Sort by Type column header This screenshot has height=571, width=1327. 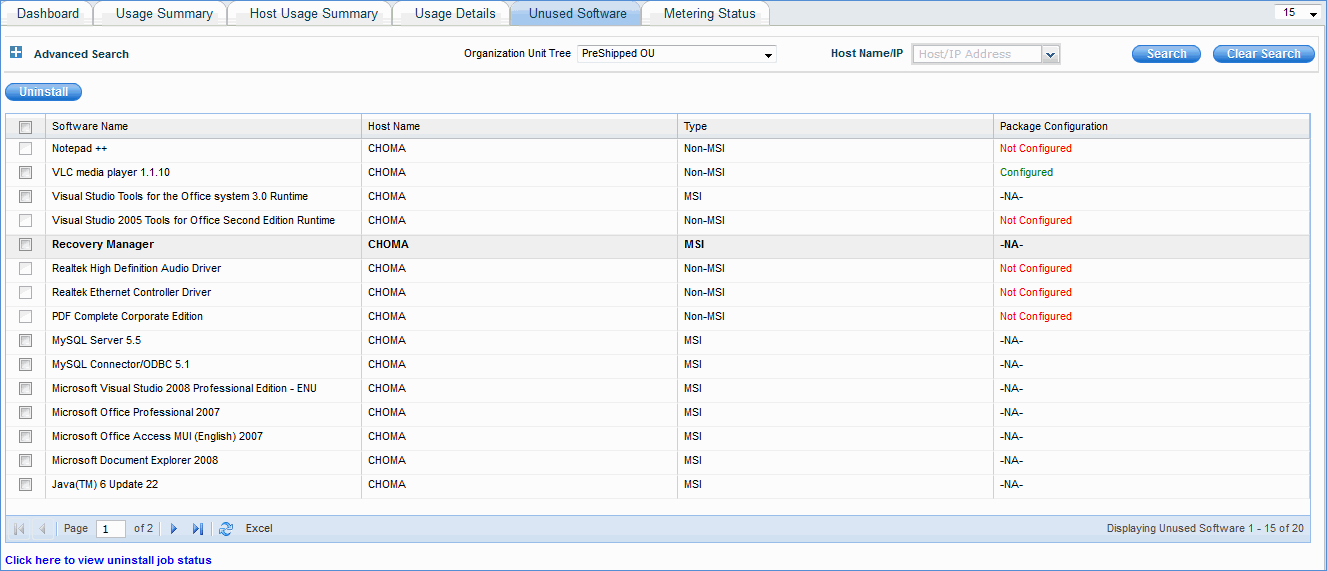[x=835, y=127]
